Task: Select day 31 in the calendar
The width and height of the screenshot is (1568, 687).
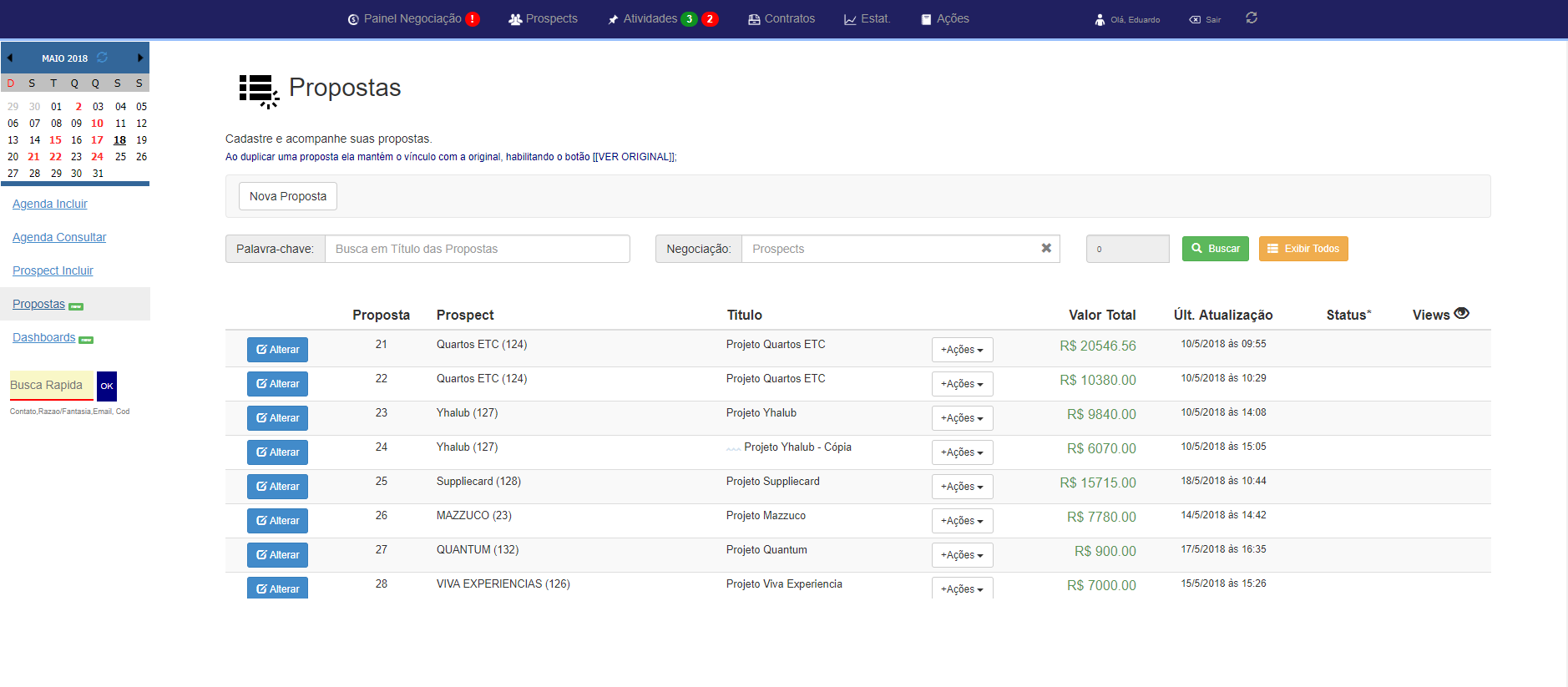Action: pyautogui.click(x=98, y=174)
